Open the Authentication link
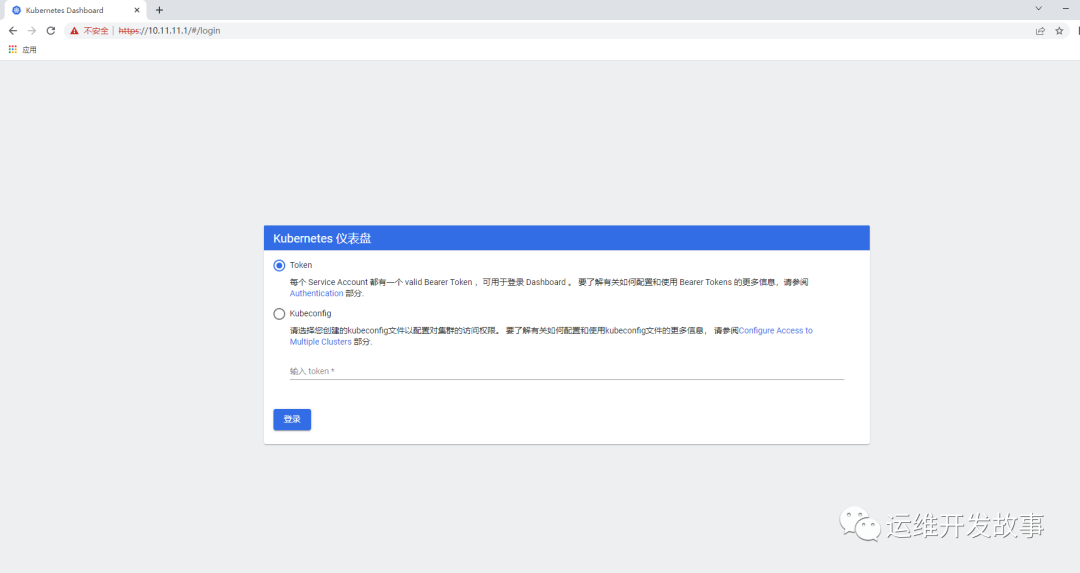 point(316,294)
